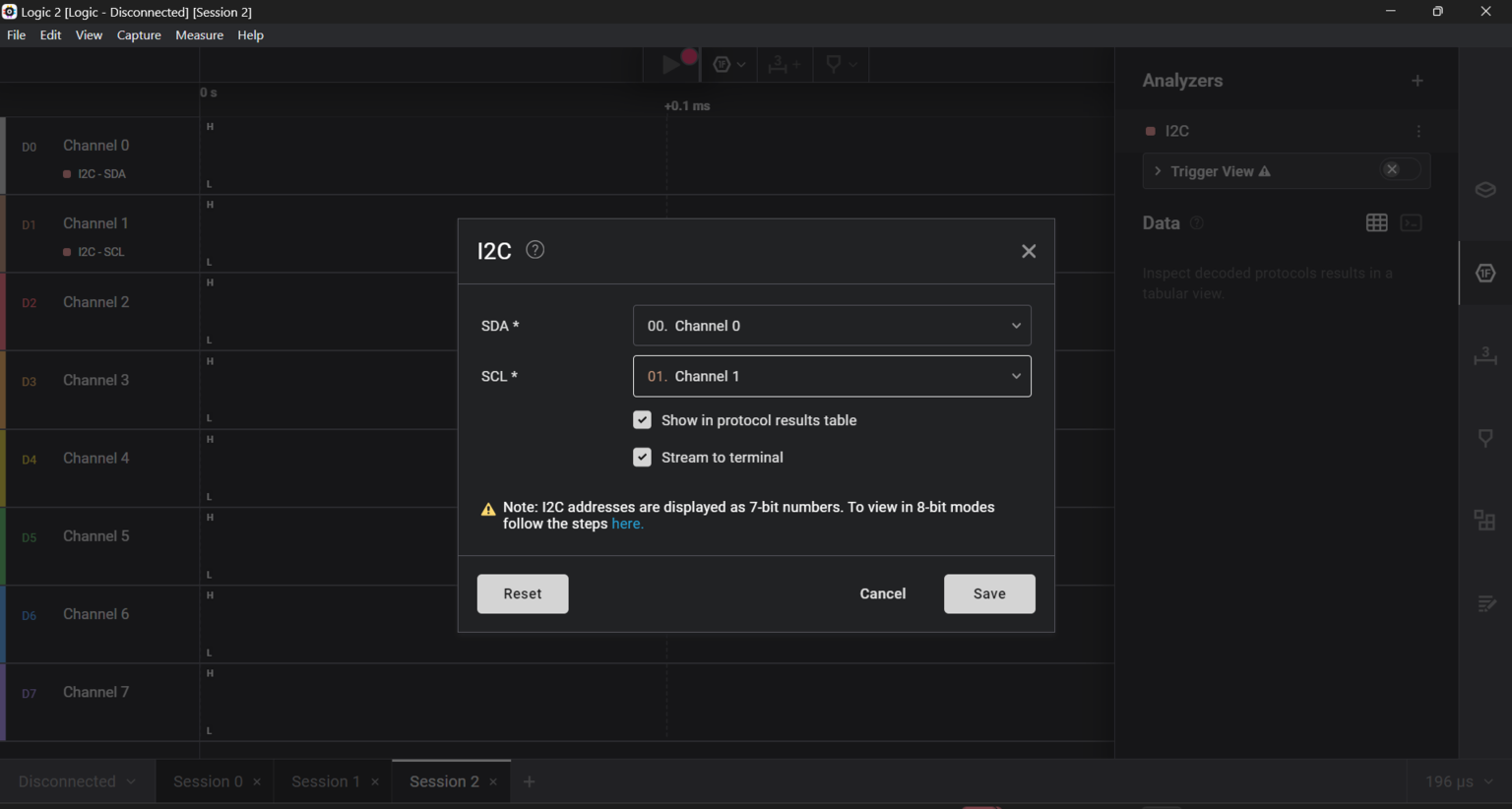Click the timing marker icon in top toolbar
The width and height of the screenshot is (1512, 809).
834,64
